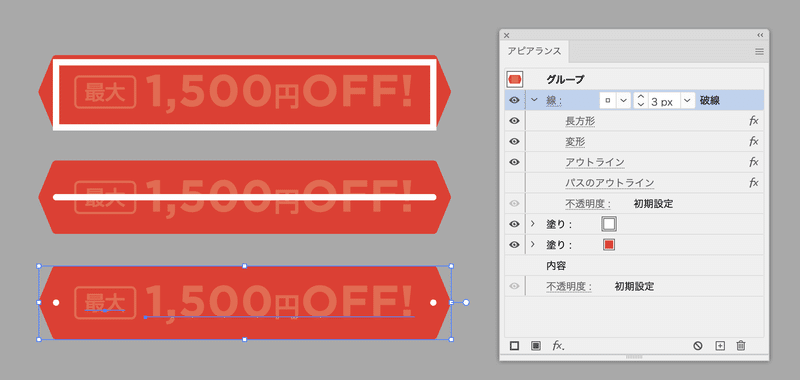This screenshot has width=800, height=380.
Task: Show the hidden パスのアウトライン effect
Action: coord(515,183)
